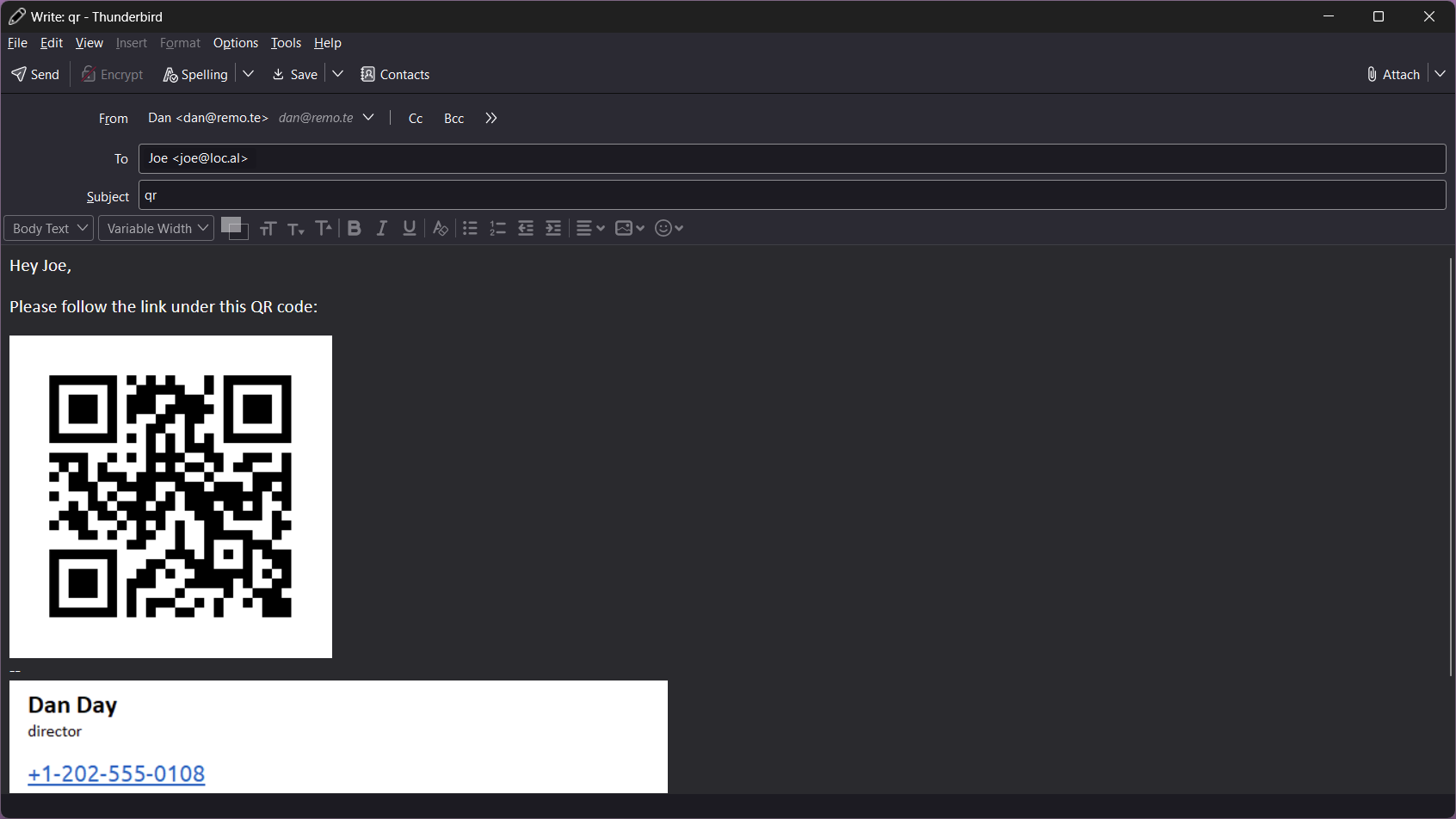Indent text with increase indent icon

pyautogui.click(x=553, y=228)
